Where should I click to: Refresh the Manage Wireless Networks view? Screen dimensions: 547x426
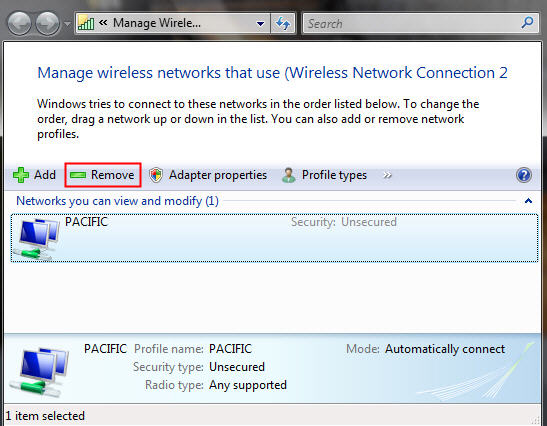(283, 23)
